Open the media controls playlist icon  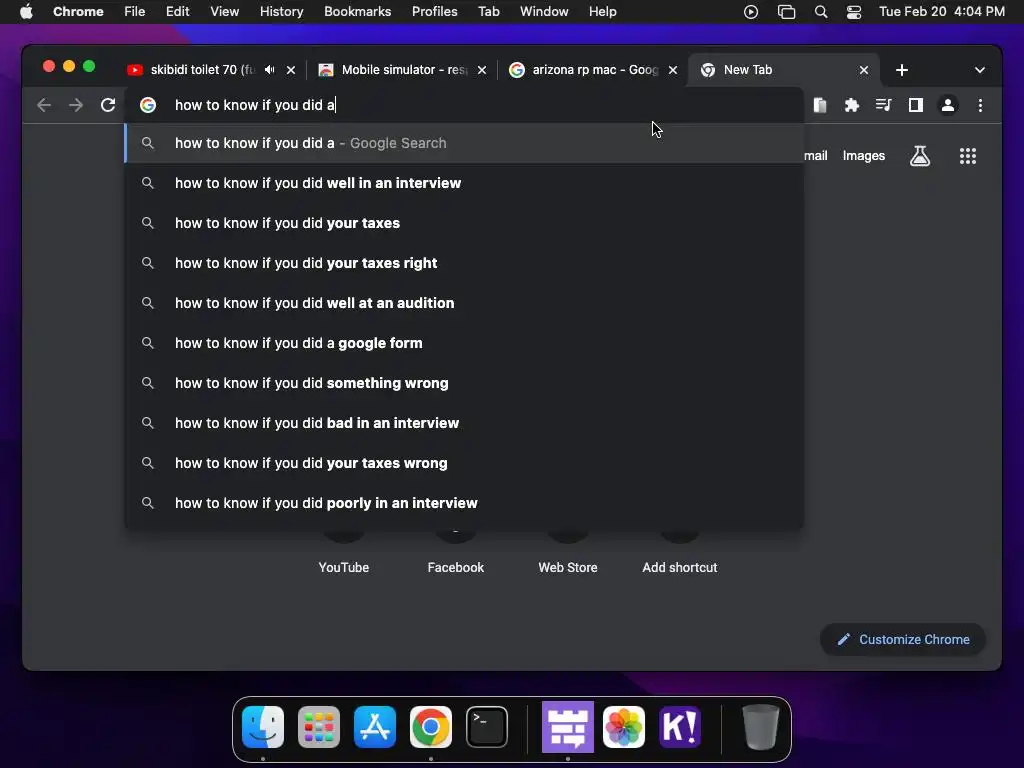tap(884, 105)
